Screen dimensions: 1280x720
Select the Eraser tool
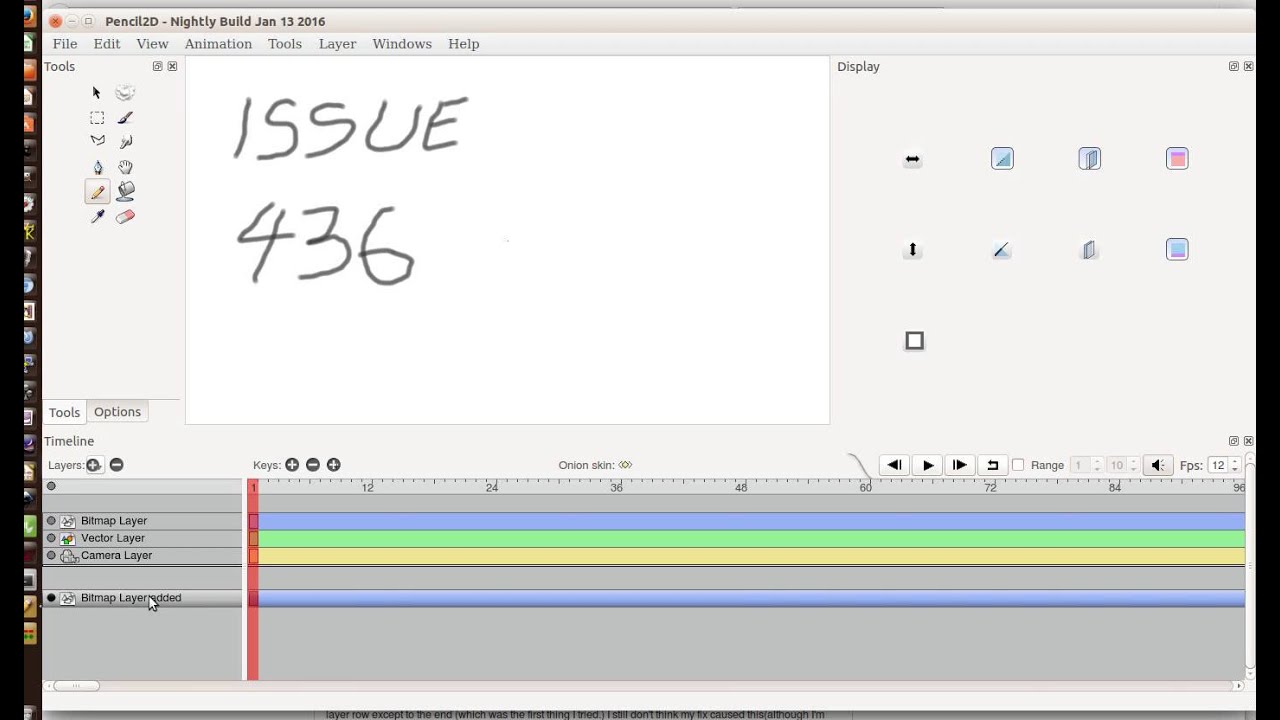[125, 216]
